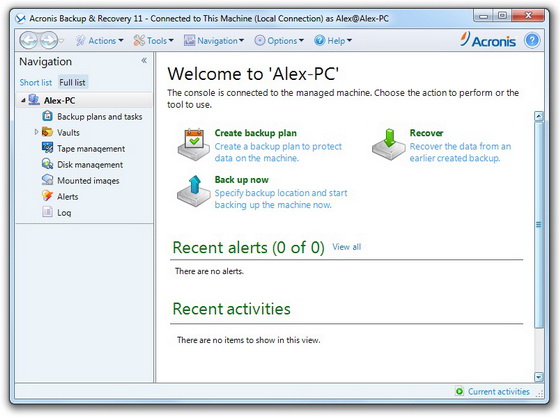Open Log in navigation tree

click(64, 213)
